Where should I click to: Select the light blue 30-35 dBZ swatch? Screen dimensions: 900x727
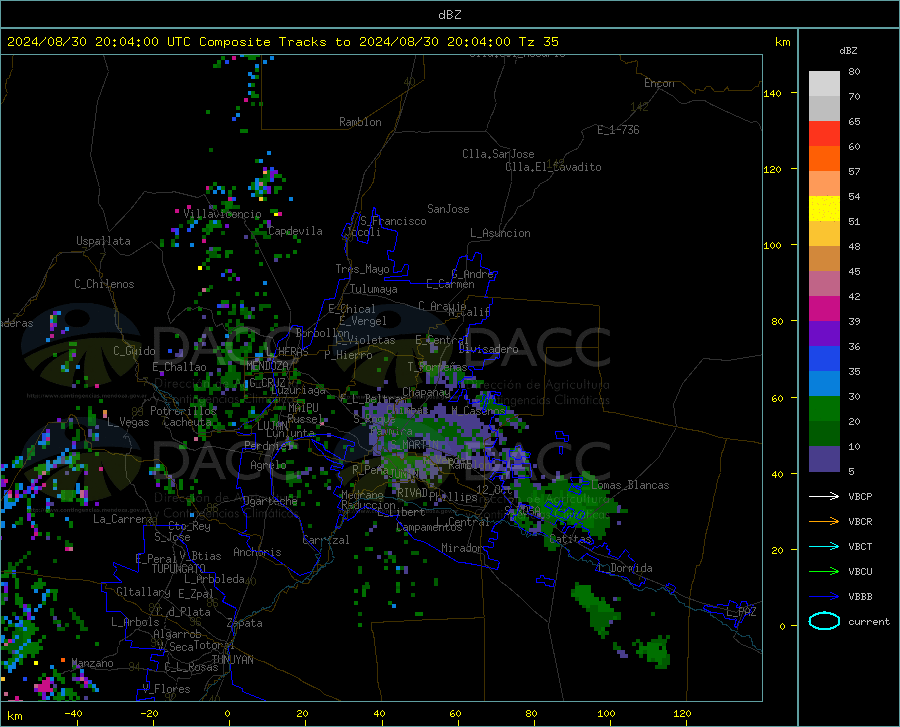pos(824,384)
